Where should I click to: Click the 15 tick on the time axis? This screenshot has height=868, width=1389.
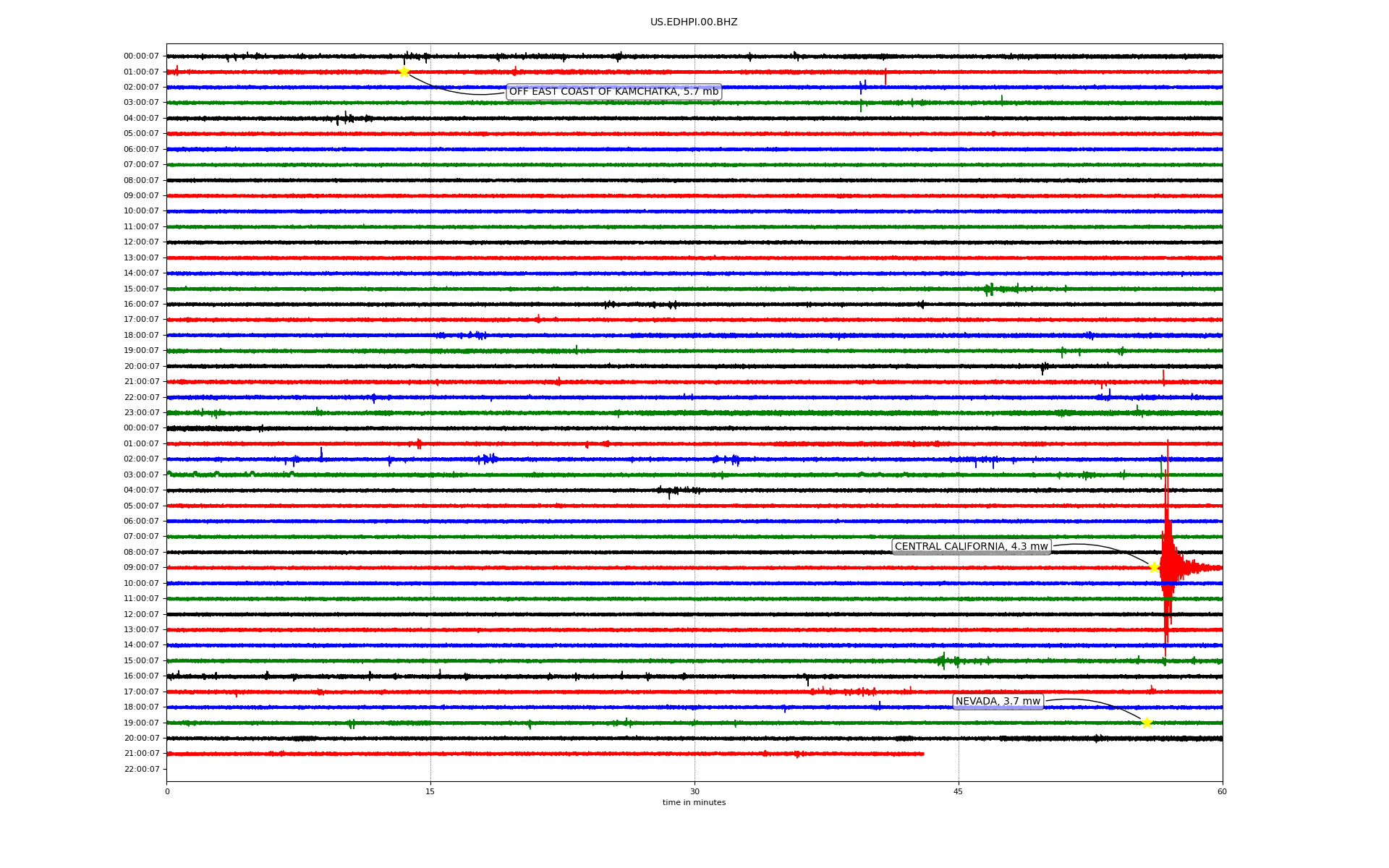(430, 791)
